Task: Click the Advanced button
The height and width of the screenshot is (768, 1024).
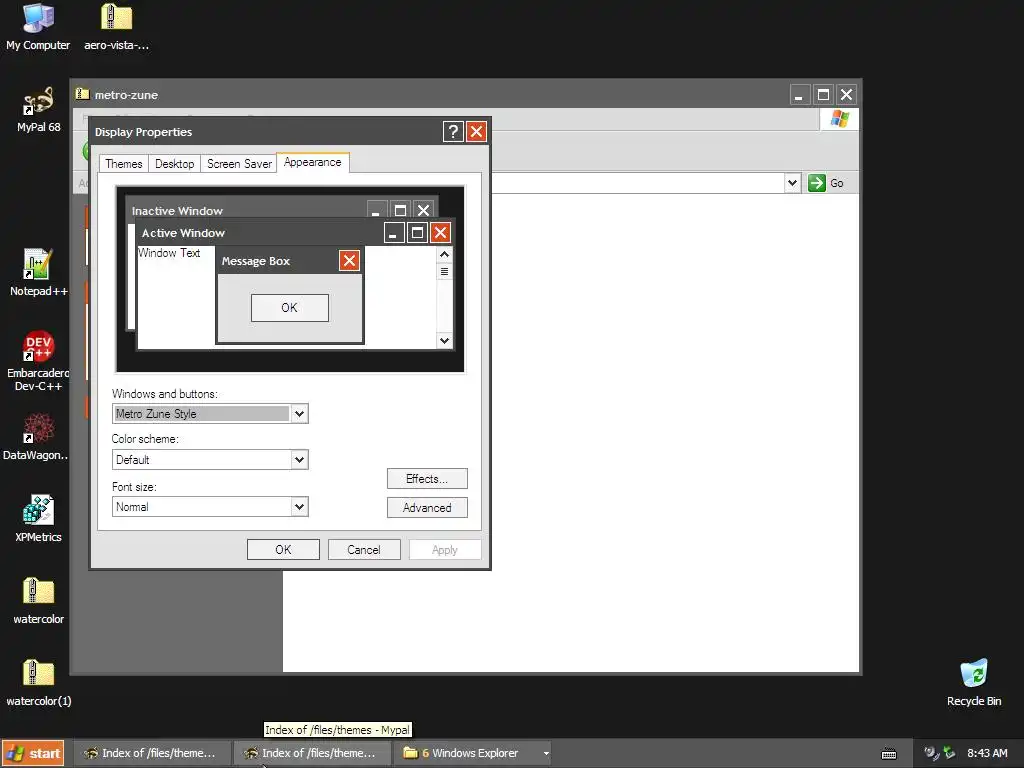Action: 427,507
